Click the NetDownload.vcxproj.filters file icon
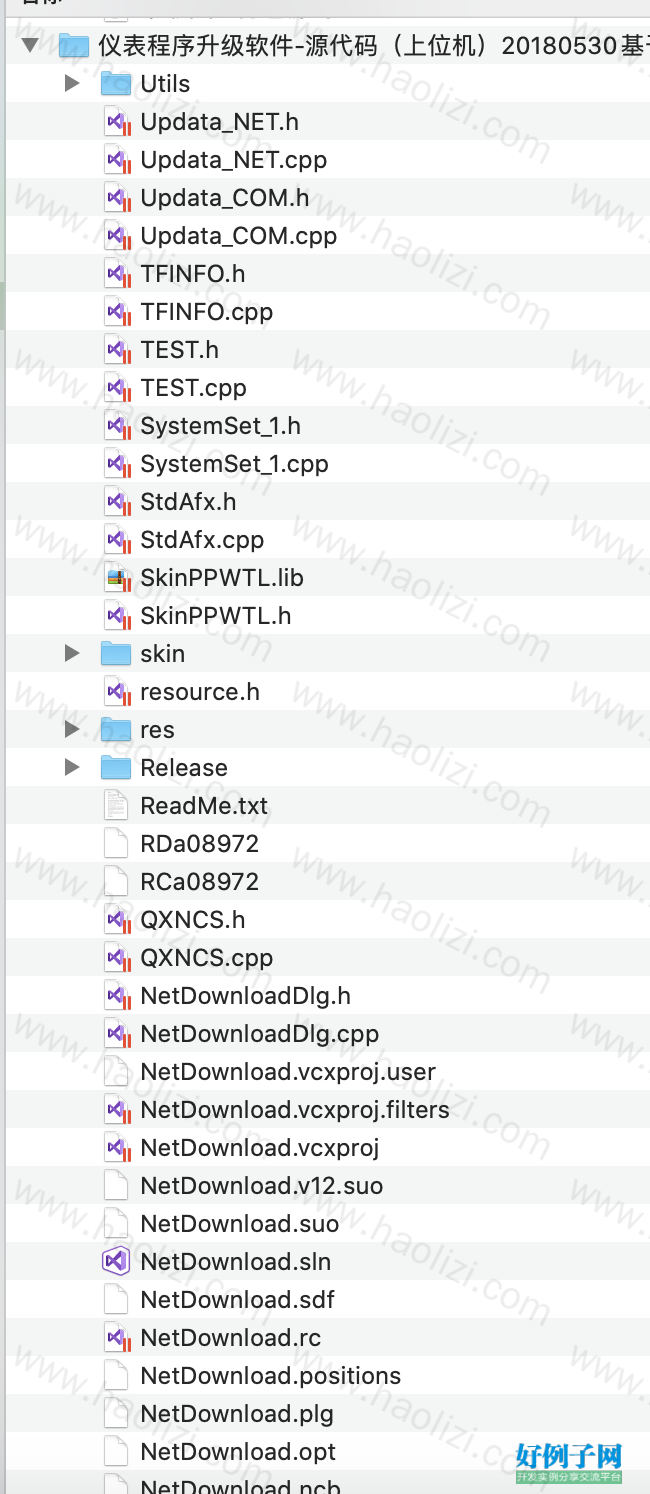 (117, 1109)
